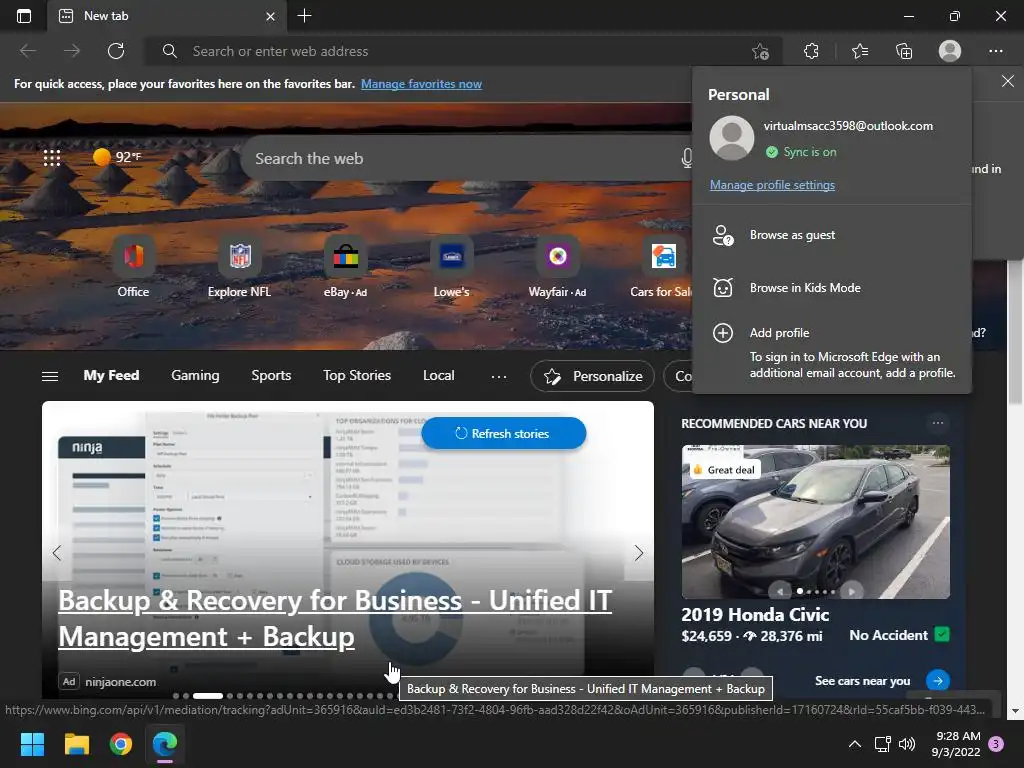Select Browse as guest

[x=831, y=235]
